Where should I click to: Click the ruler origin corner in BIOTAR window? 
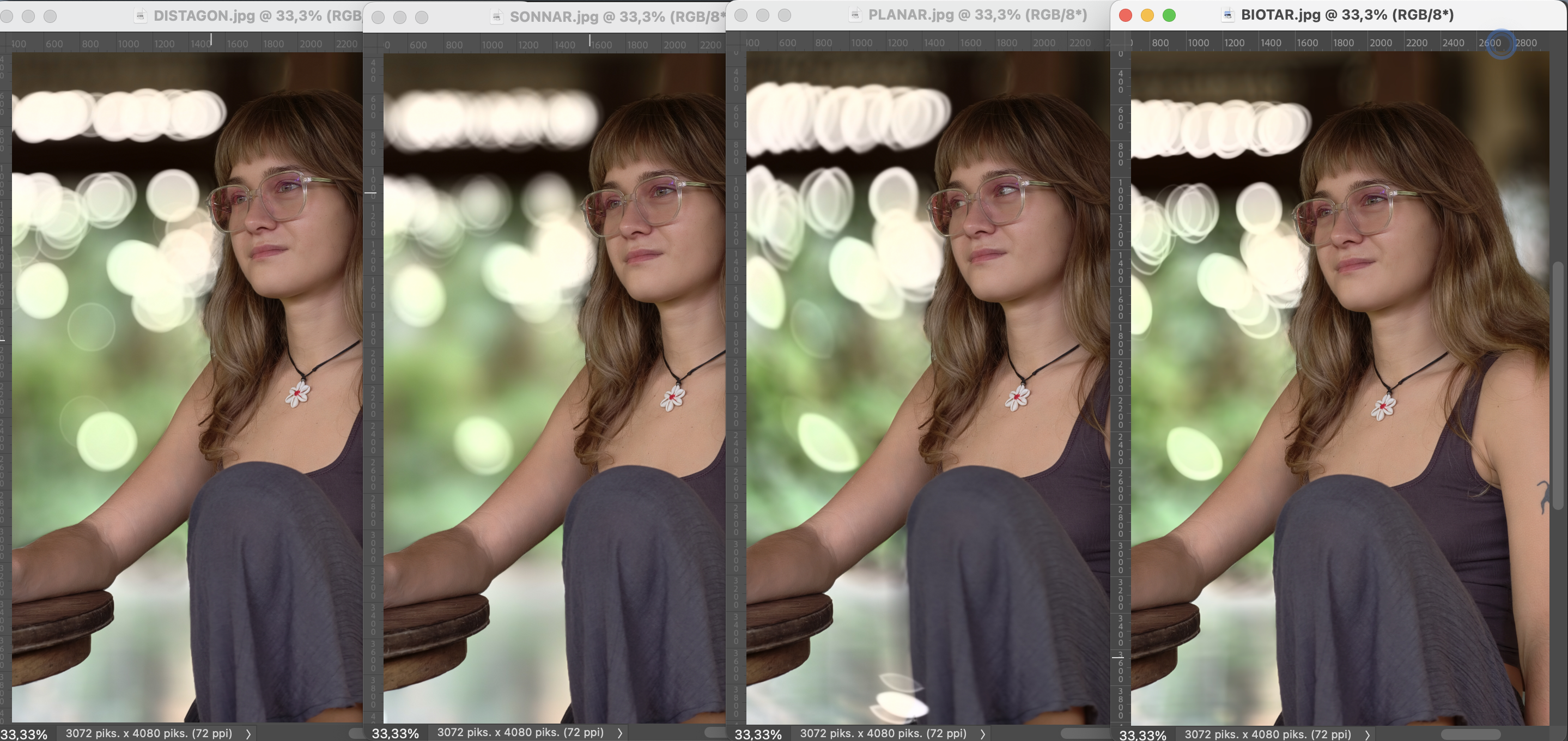[1121, 42]
